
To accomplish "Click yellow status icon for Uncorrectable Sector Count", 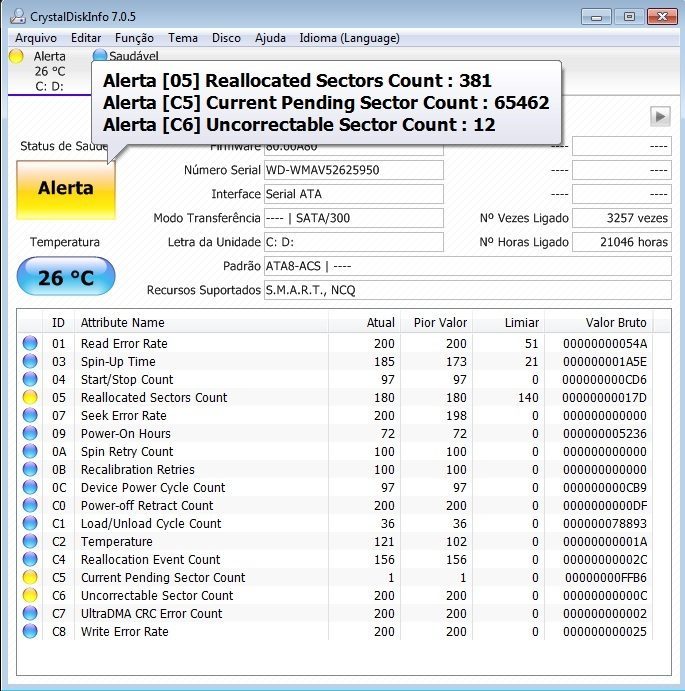I will pos(30,595).
